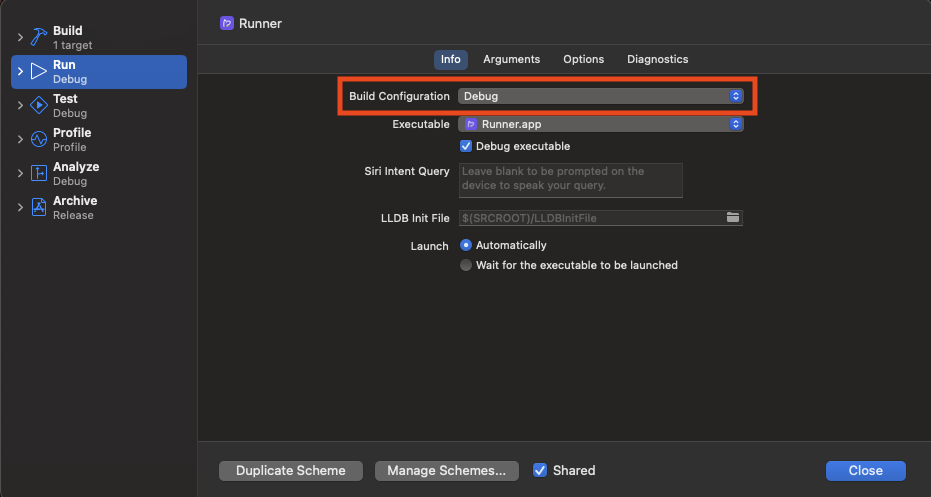This screenshot has width=931, height=497.
Task: Switch to the Options tab
Action: click(584, 59)
